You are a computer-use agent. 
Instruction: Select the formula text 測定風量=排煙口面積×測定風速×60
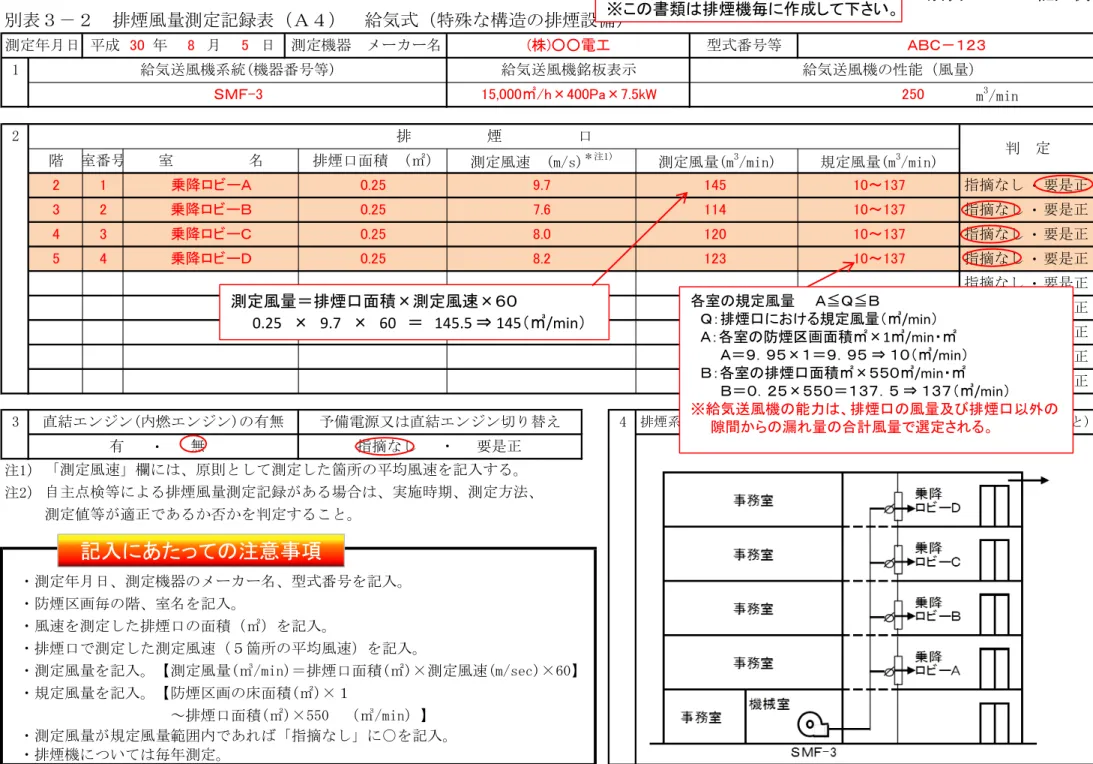pos(374,301)
